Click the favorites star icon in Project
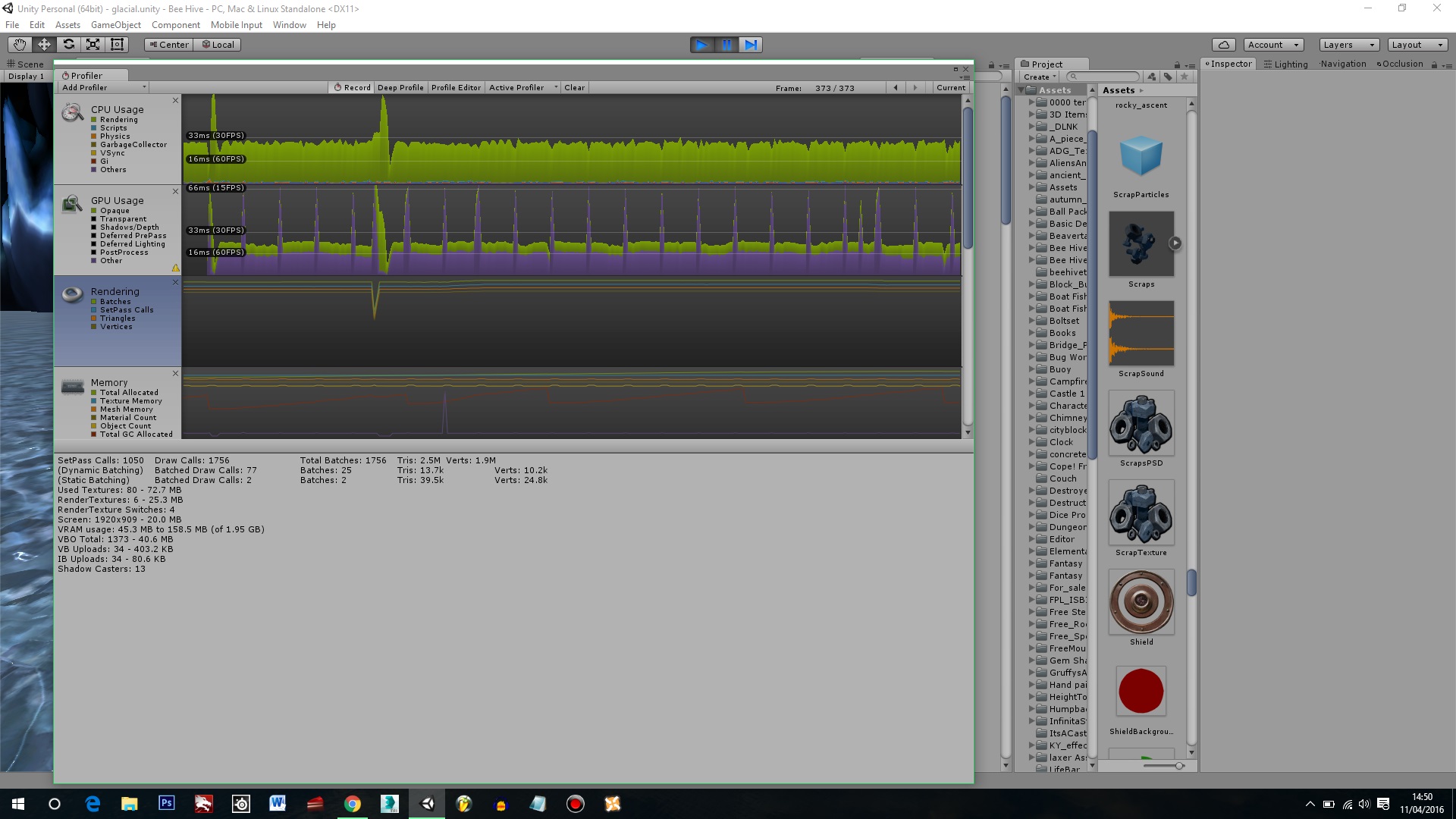The image size is (1456, 819). (1185, 77)
